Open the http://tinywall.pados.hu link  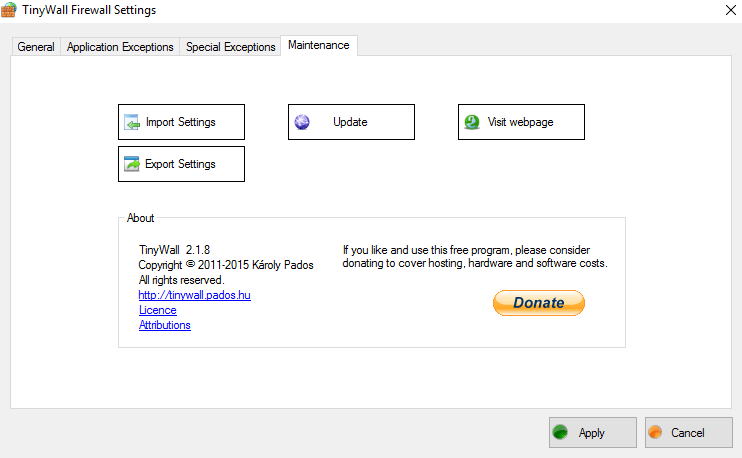[194, 295]
